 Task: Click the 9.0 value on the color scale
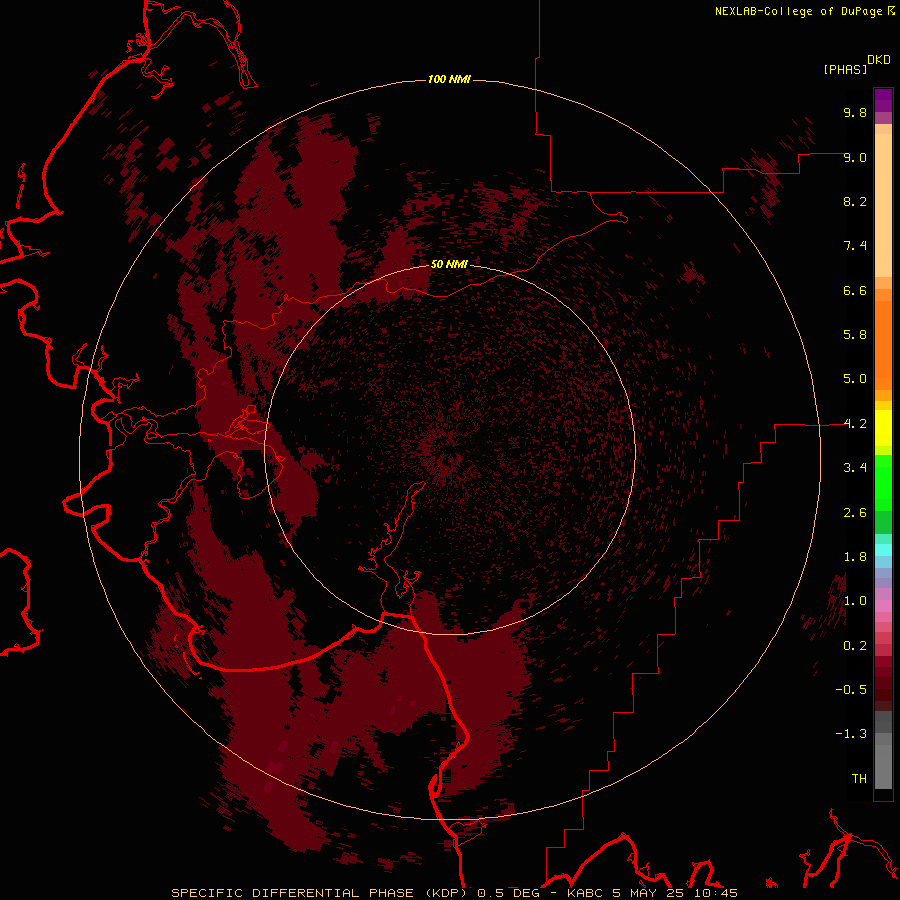tap(855, 157)
